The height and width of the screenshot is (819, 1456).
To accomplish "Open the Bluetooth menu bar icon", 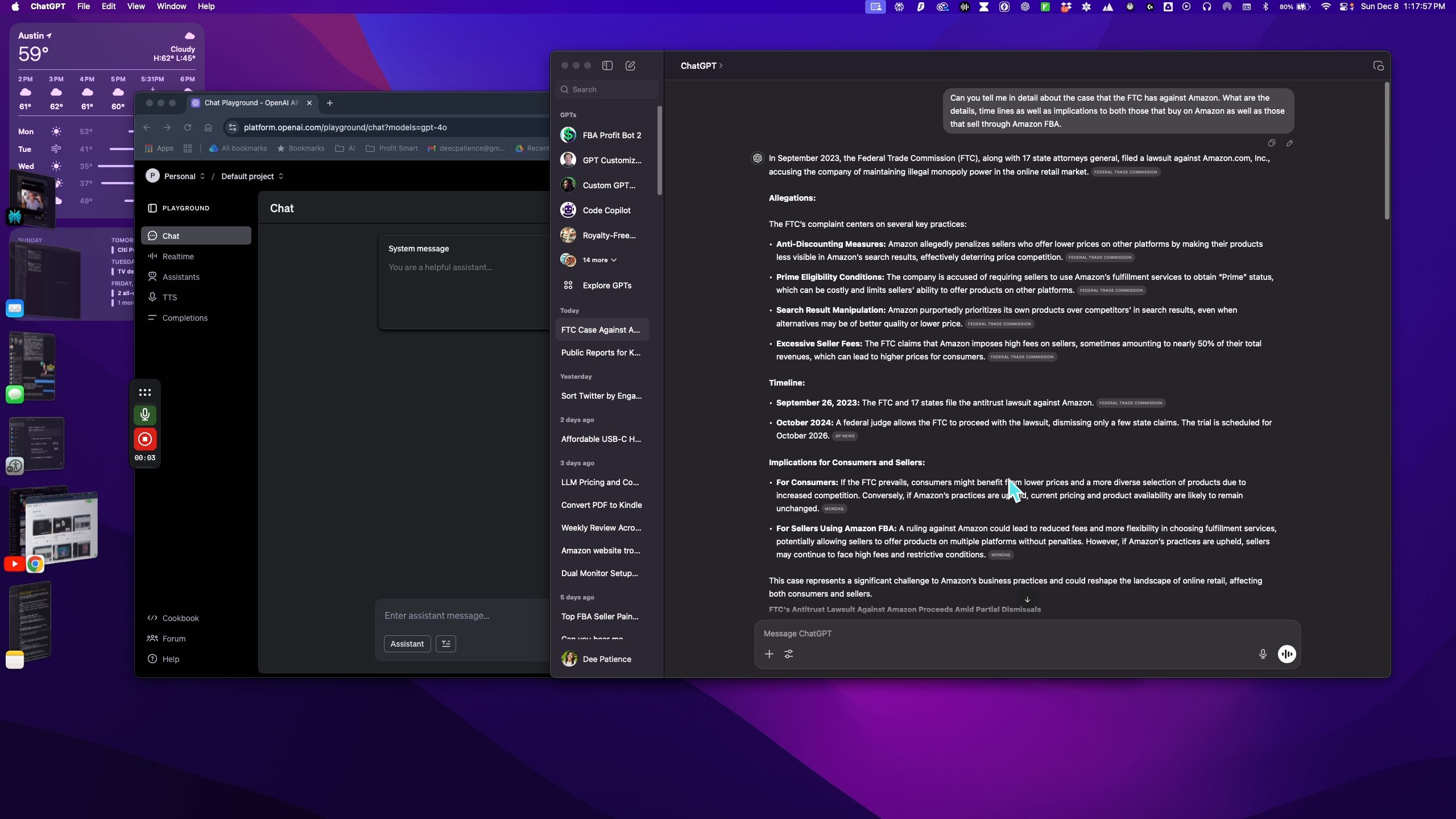I will click(x=1265, y=7).
